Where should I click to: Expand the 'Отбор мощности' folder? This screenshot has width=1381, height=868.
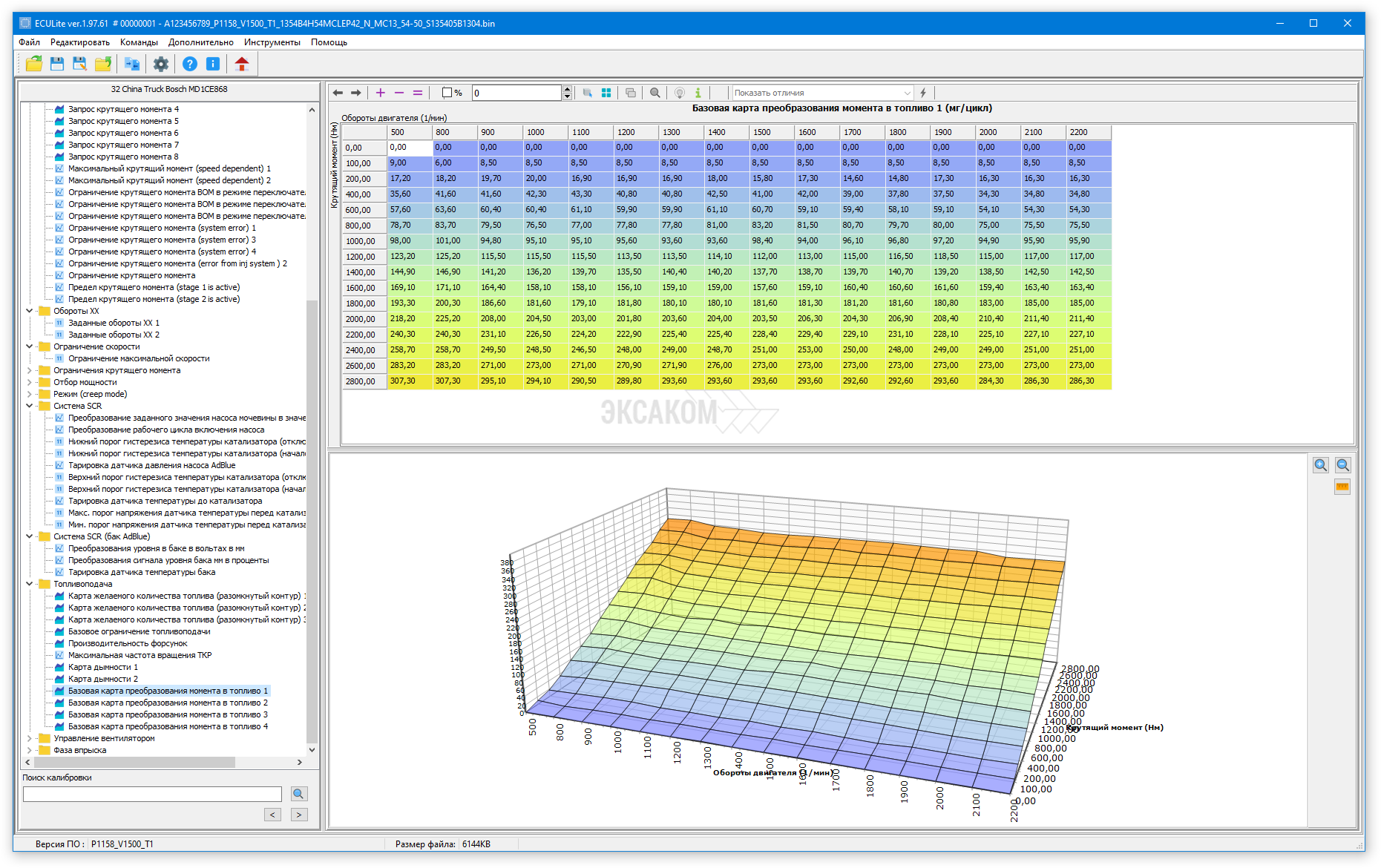[30, 382]
